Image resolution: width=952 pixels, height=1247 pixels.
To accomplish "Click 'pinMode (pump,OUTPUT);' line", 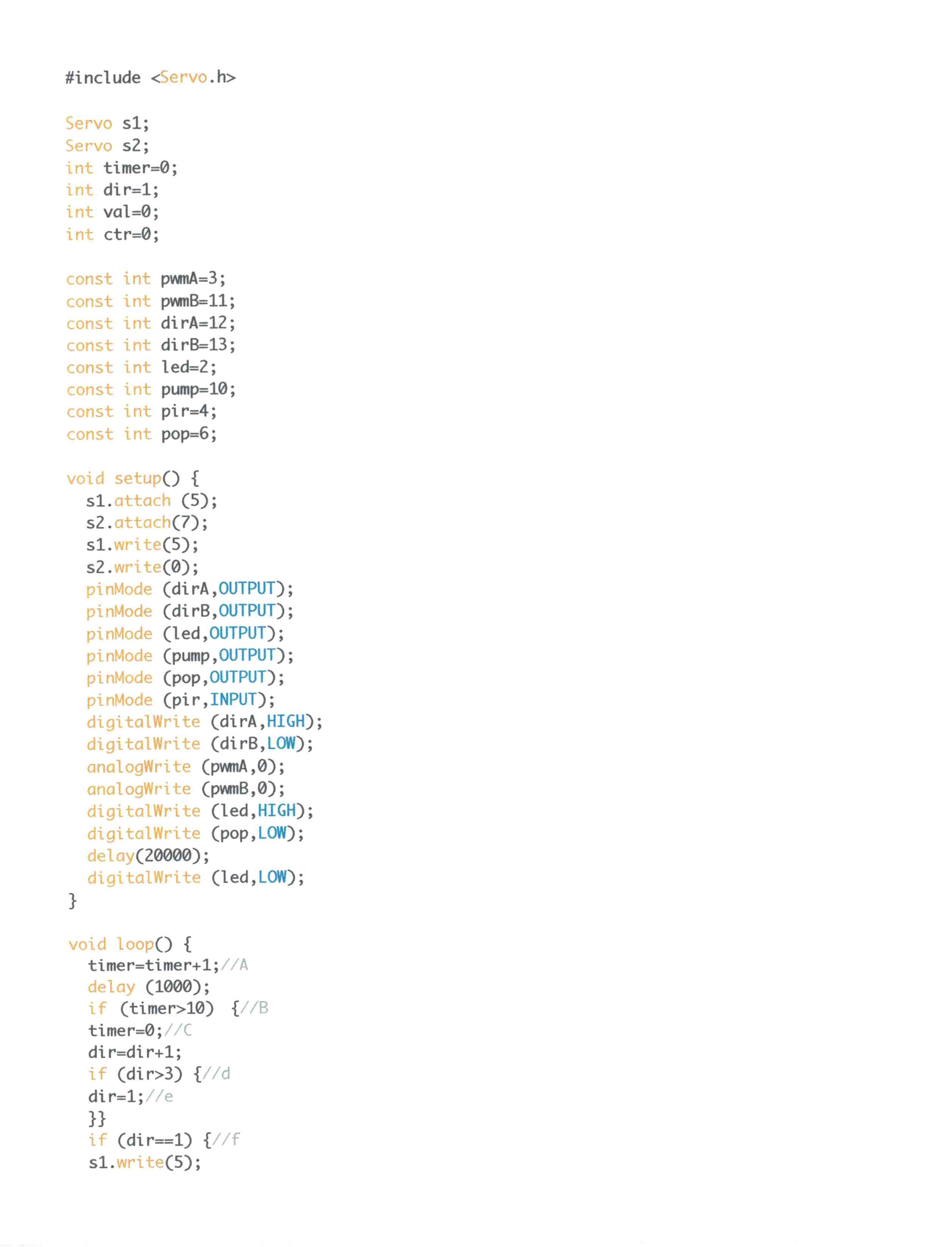I will tap(190, 656).
